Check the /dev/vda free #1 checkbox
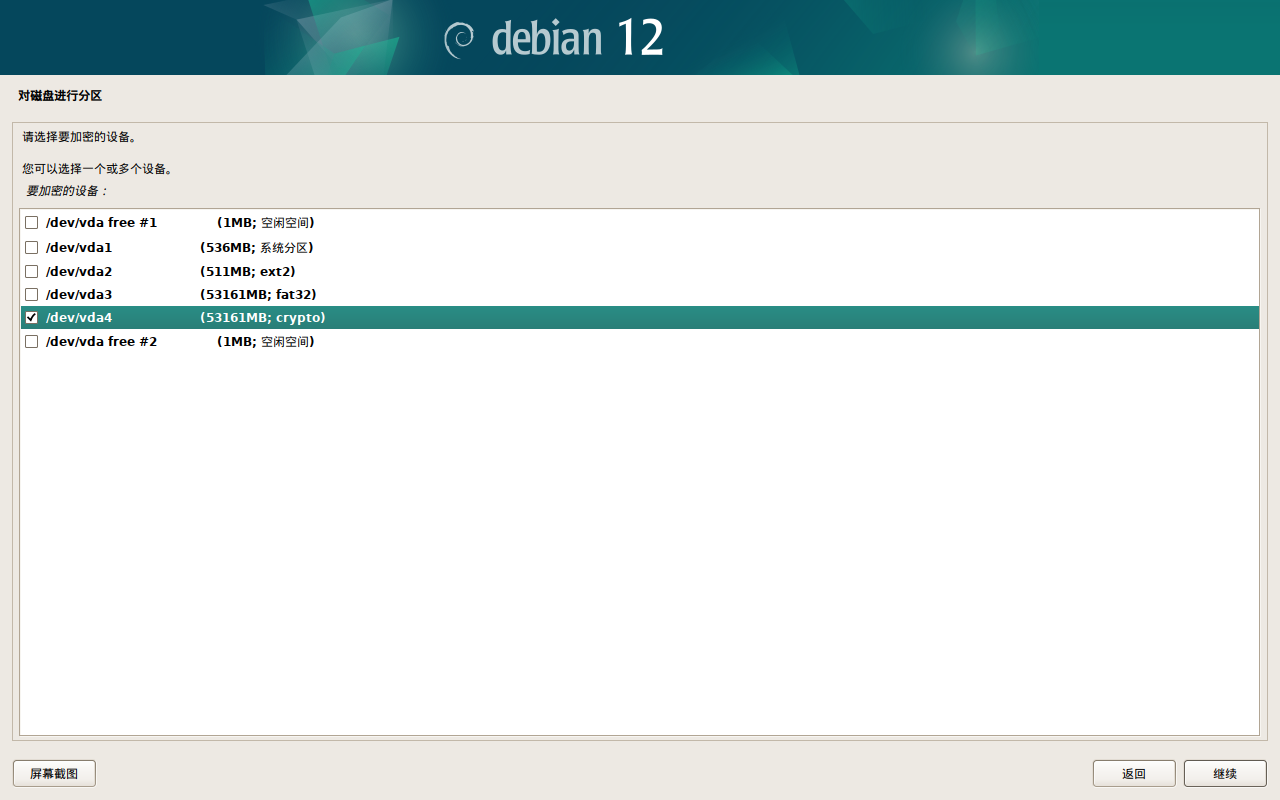Image resolution: width=1280 pixels, height=800 pixels. [32, 223]
